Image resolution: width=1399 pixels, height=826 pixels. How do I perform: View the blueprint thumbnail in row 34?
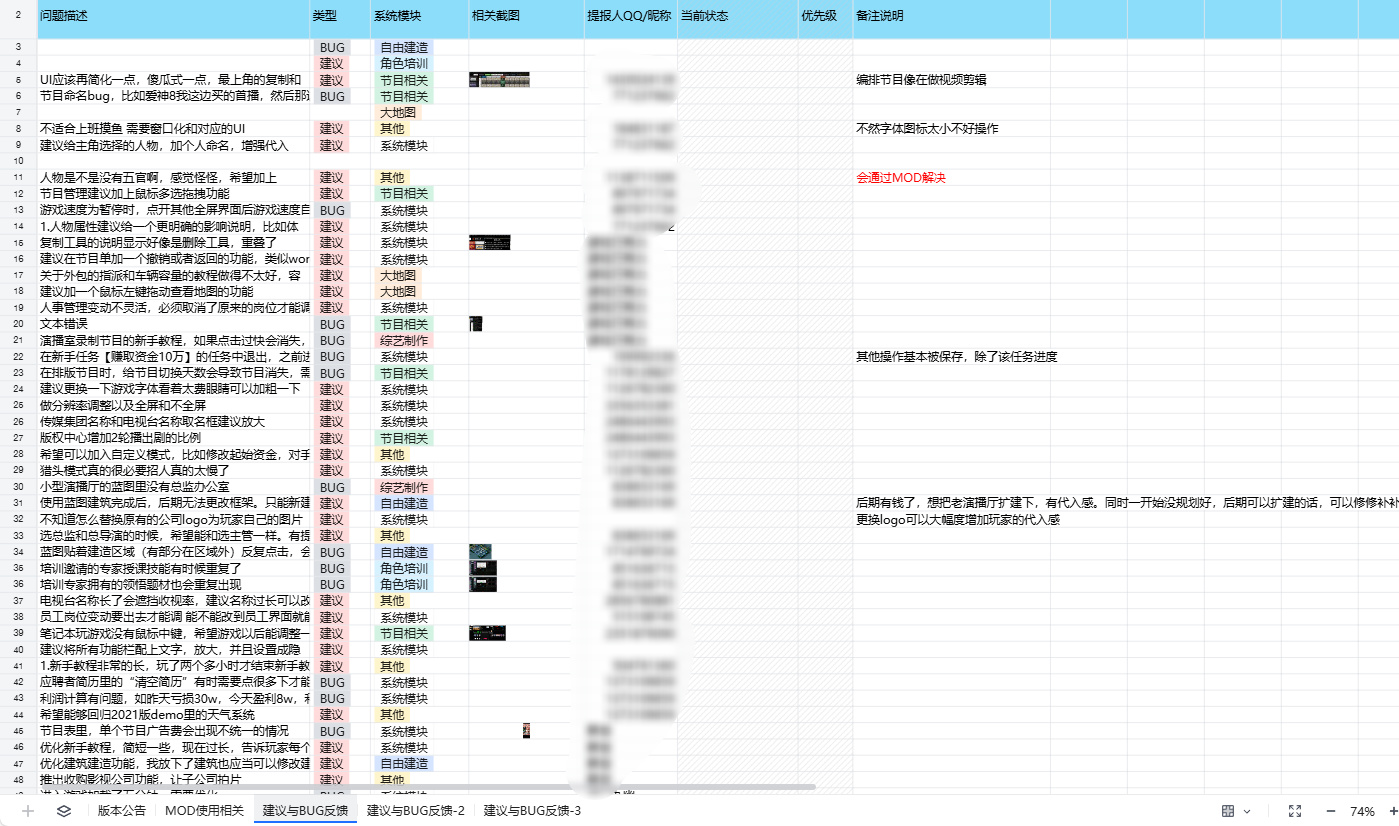click(481, 552)
